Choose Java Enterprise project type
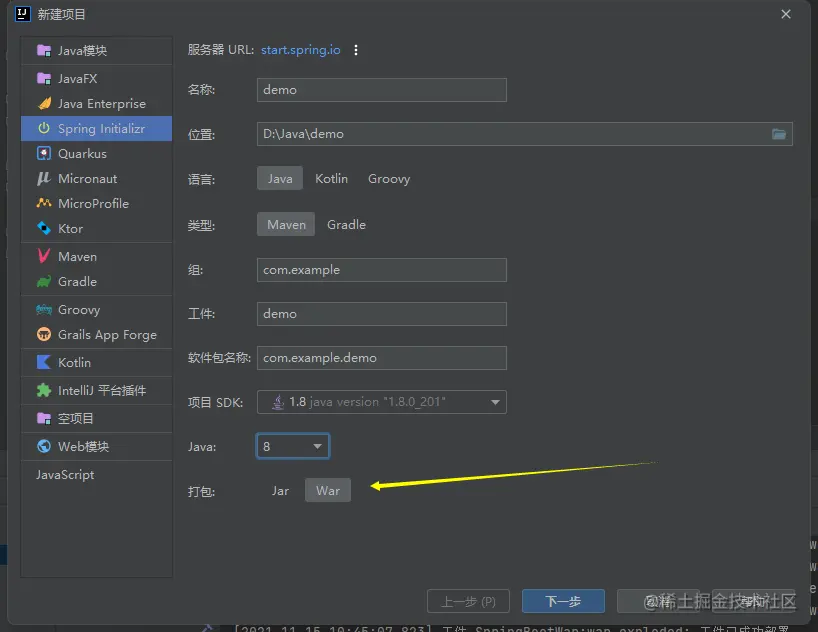The height and width of the screenshot is (632, 818). (x=97, y=103)
